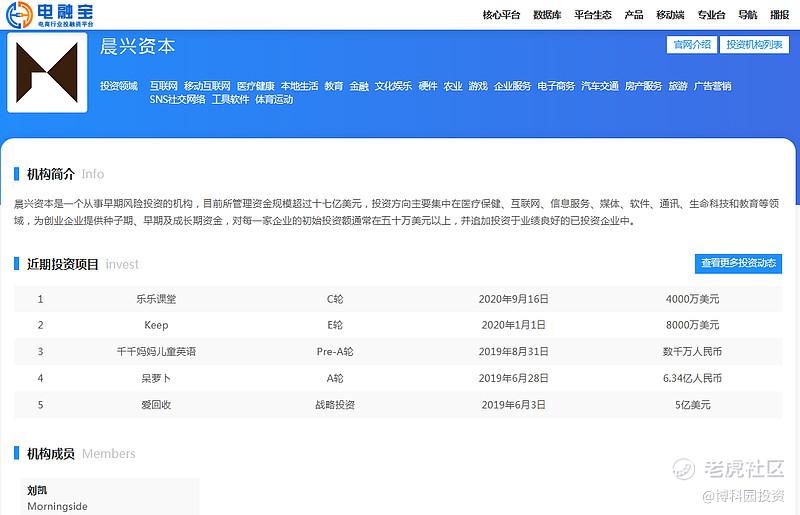800x515 pixels.
Task: Open the 导航 menu
Action: coord(747,15)
